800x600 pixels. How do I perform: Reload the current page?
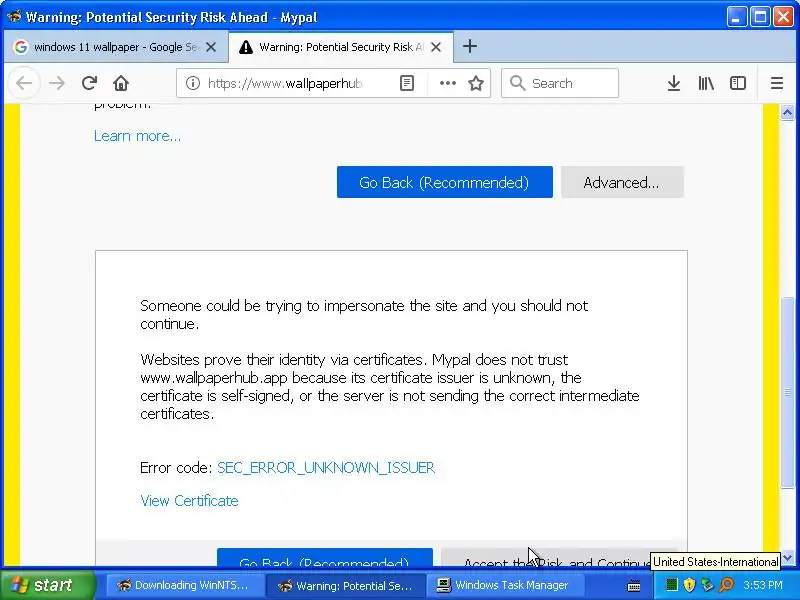[x=89, y=83]
